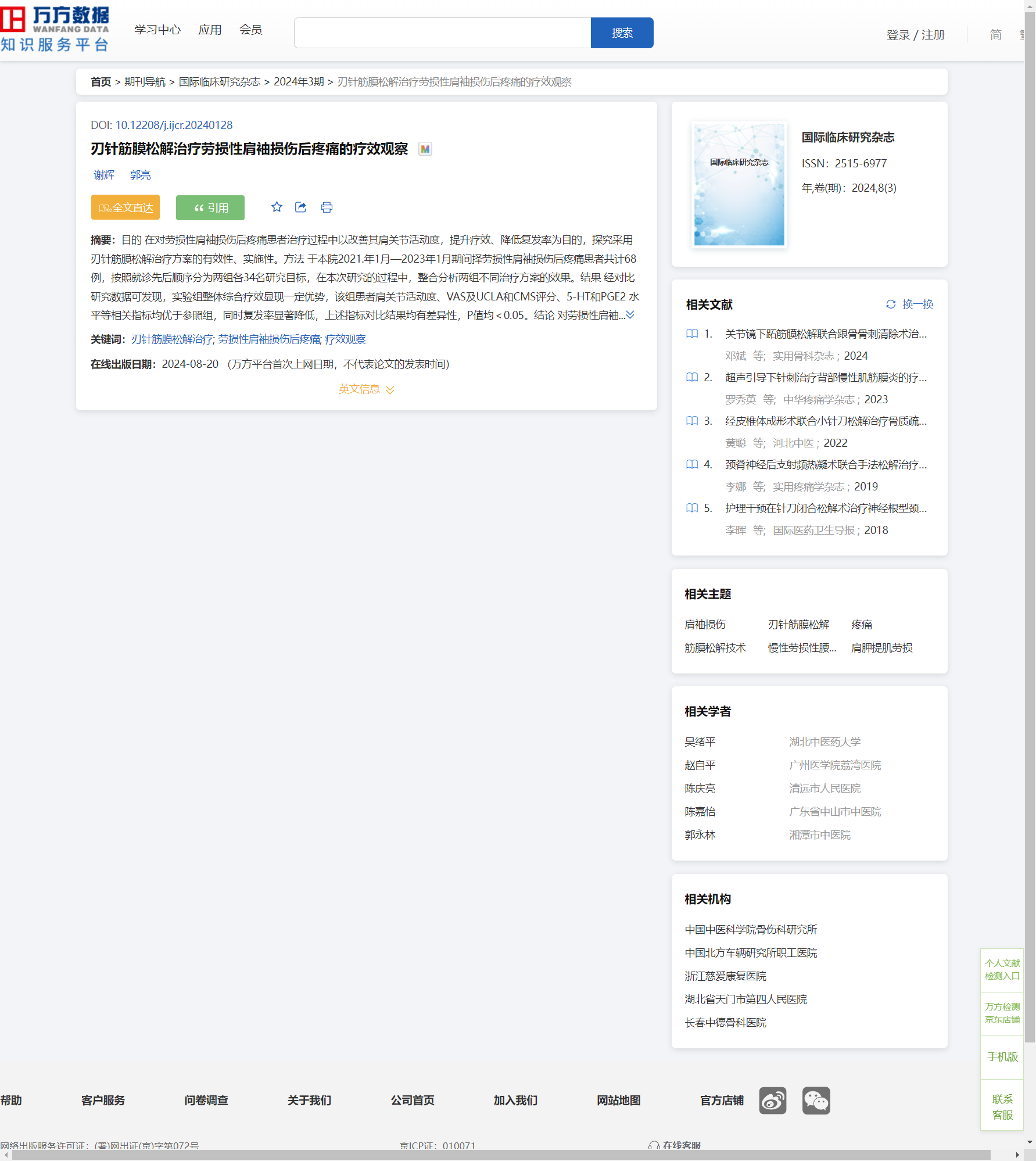Click the star favorite icon
The width and height of the screenshot is (1036, 1161).
277,207
